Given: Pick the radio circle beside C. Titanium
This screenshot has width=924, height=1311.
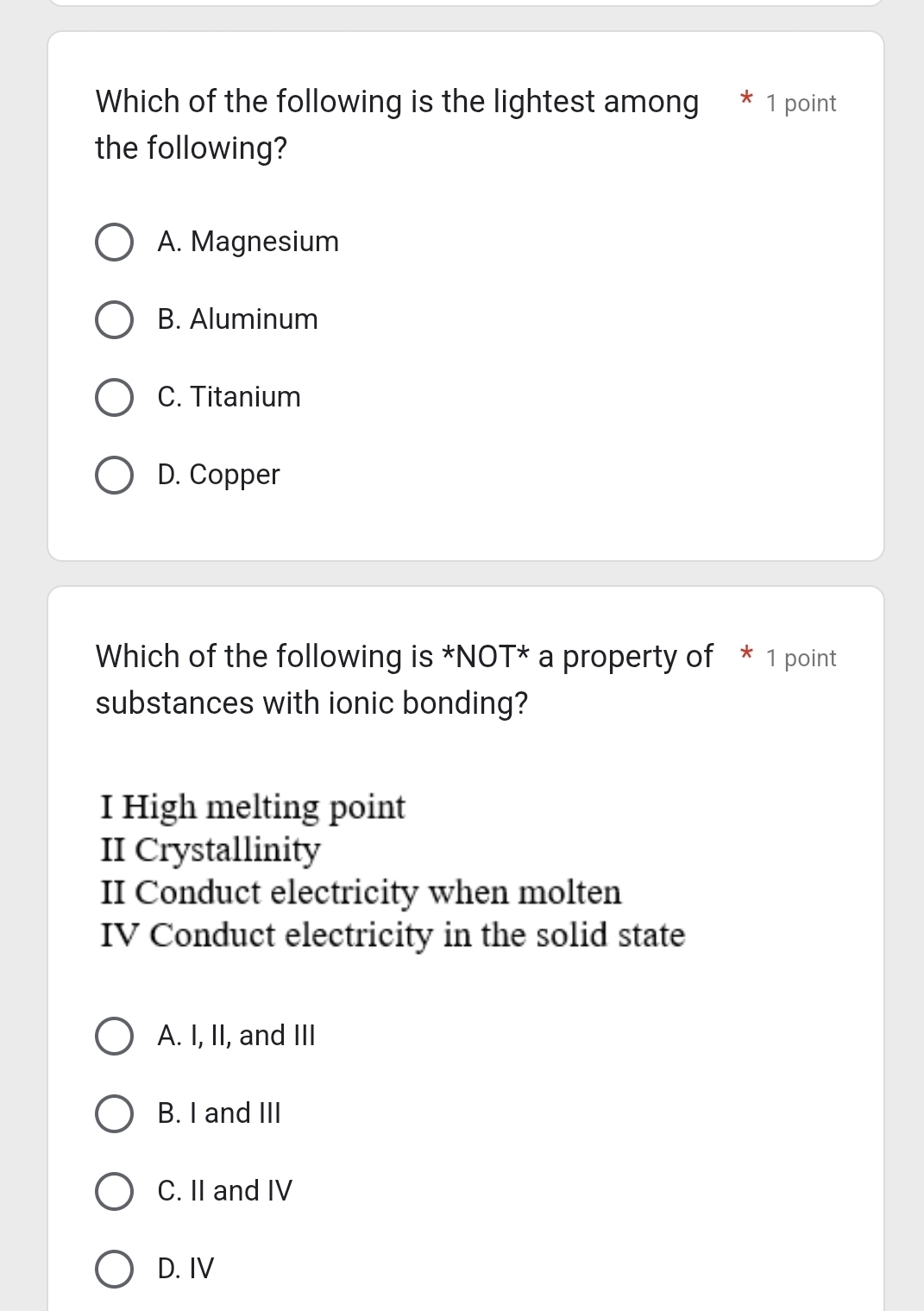Looking at the screenshot, I should (114, 398).
